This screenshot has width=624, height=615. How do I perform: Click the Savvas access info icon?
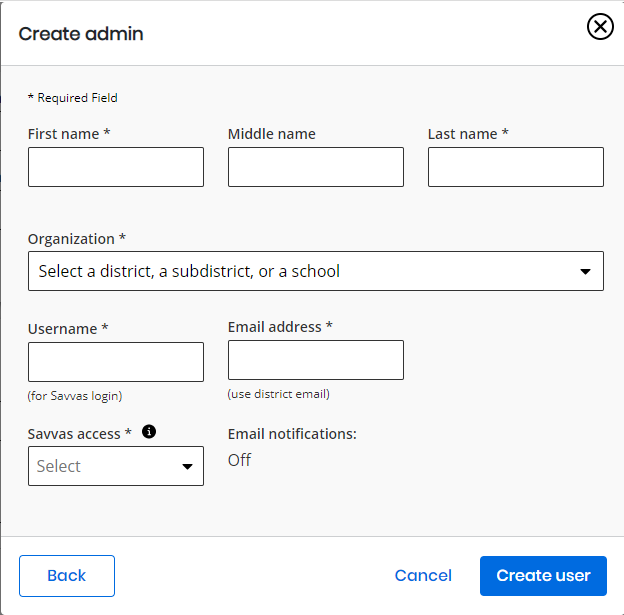click(x=149, y=431)
